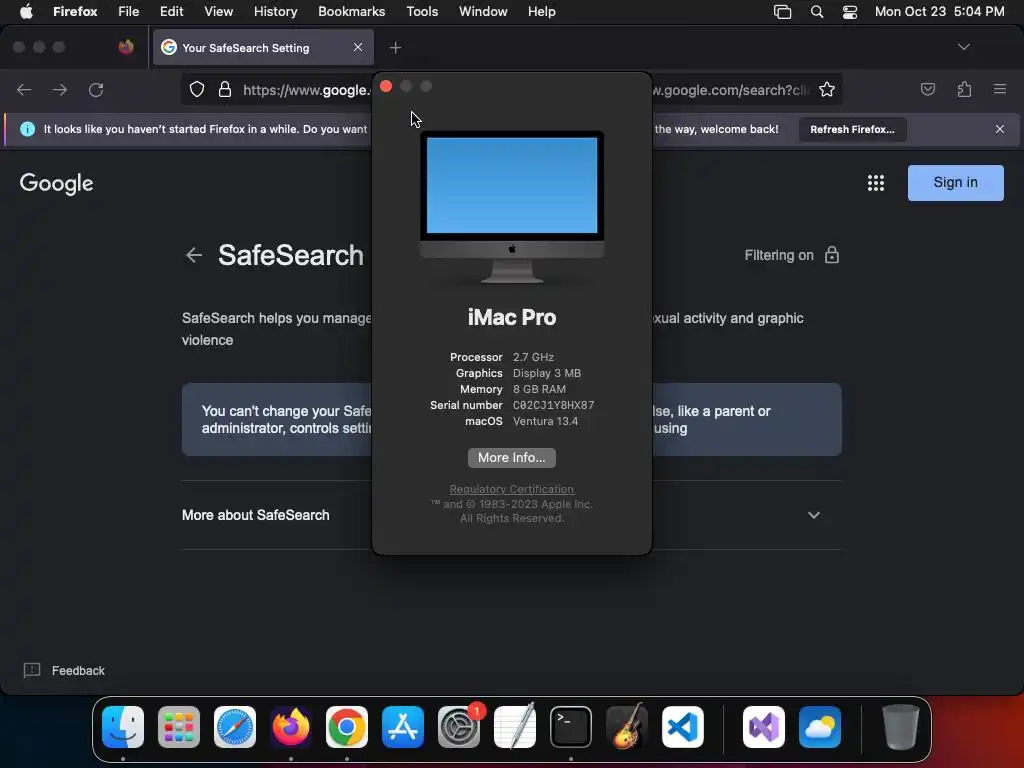The image size is (1024, 768).
Task: Click the back arrow beside SafeSearch
Action: [194, 255]
